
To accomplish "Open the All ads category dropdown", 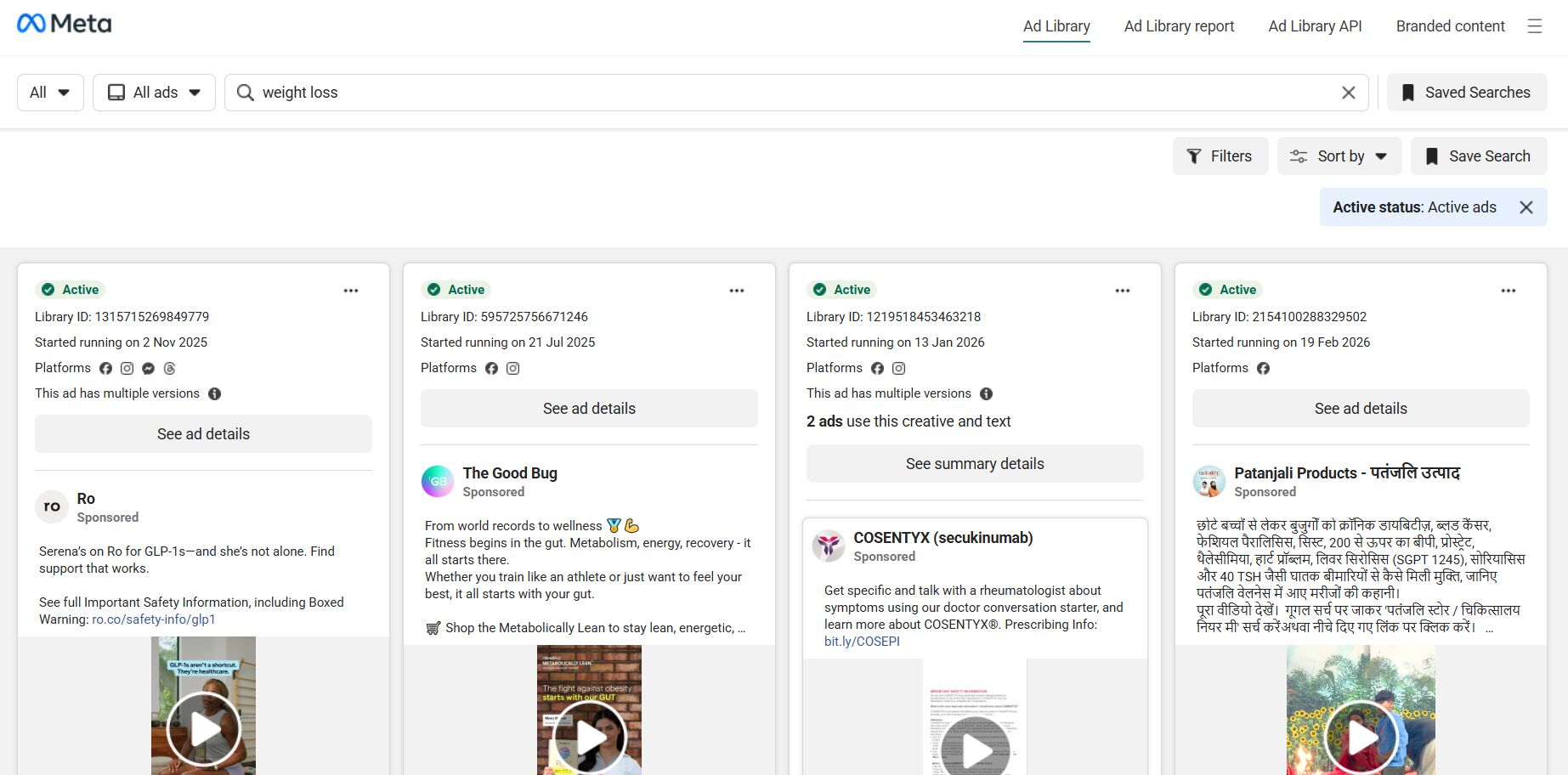I will point(154,93).
